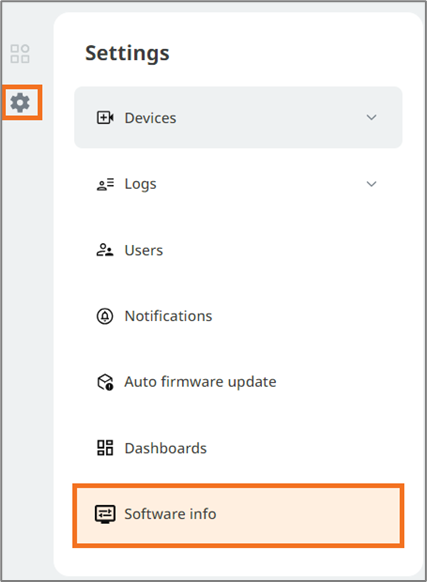Open the dashboard grid icon in sidebar
The image size is (427, 582).
20,54
